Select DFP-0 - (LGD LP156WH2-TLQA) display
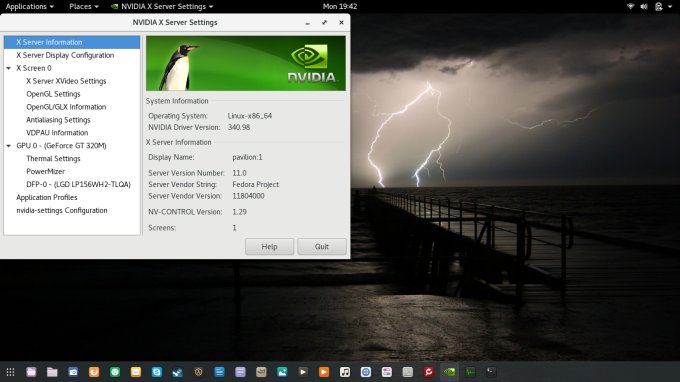This screenshot has height=382, width=680. tap(78, 184)
